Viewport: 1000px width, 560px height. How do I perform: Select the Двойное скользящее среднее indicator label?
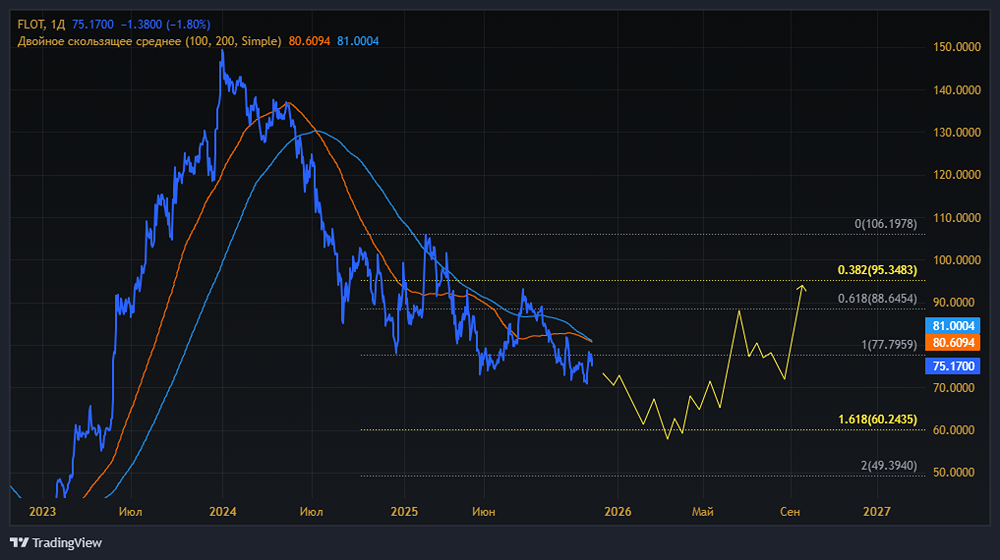pyautogui.click(x=149, y=41)
